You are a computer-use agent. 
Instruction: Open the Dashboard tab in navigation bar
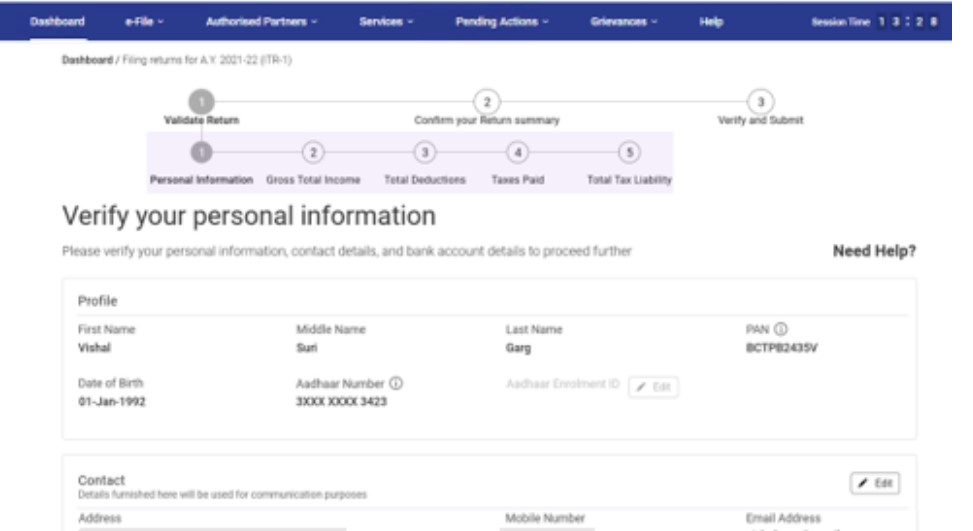click(57, 22)
